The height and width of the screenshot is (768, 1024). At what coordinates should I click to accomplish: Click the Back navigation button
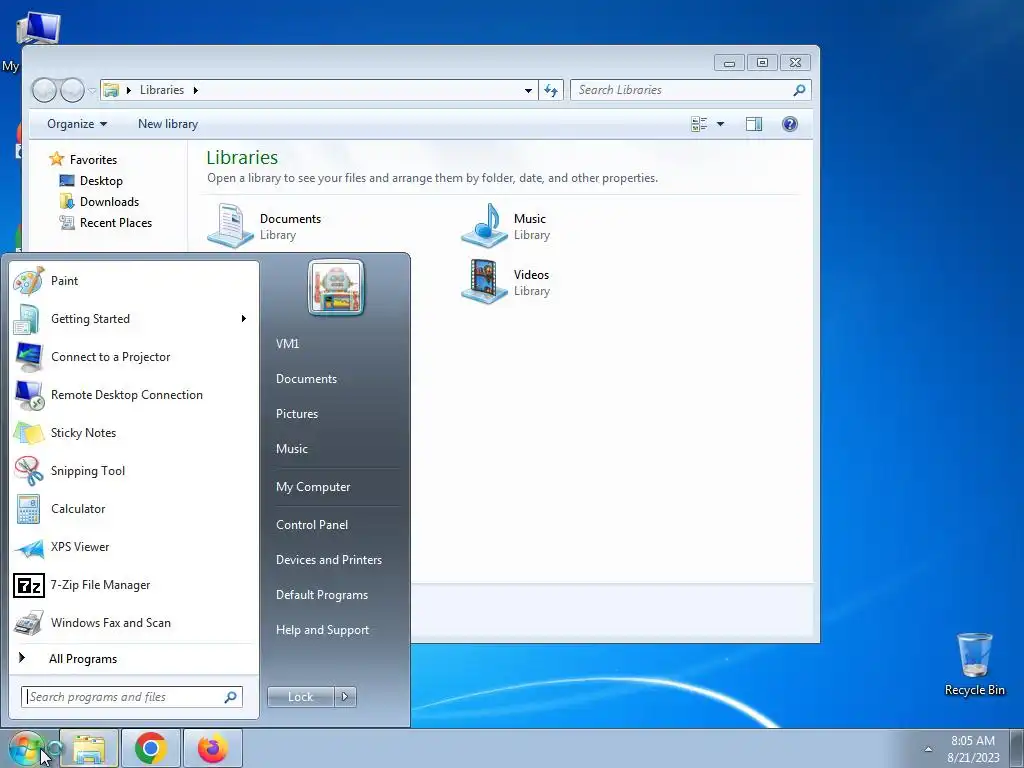pyautogui.click(x=44, y=90)
